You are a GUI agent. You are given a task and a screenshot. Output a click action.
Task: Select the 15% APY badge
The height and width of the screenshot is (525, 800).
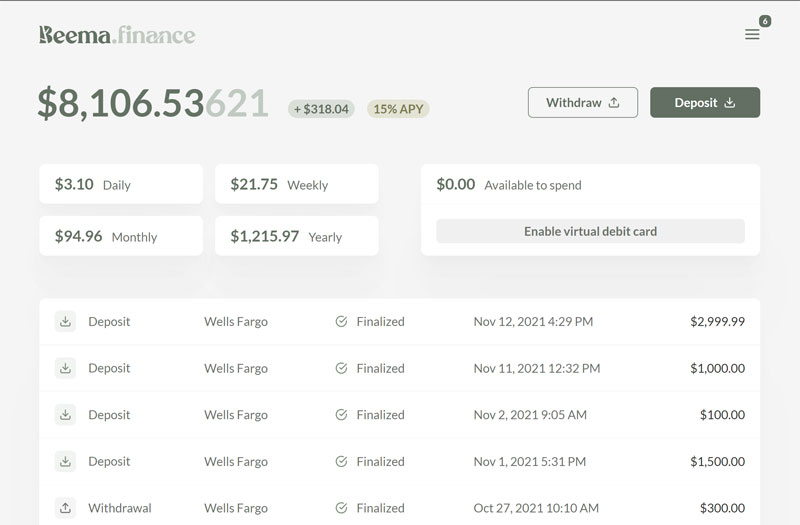(x=398, y=109)
